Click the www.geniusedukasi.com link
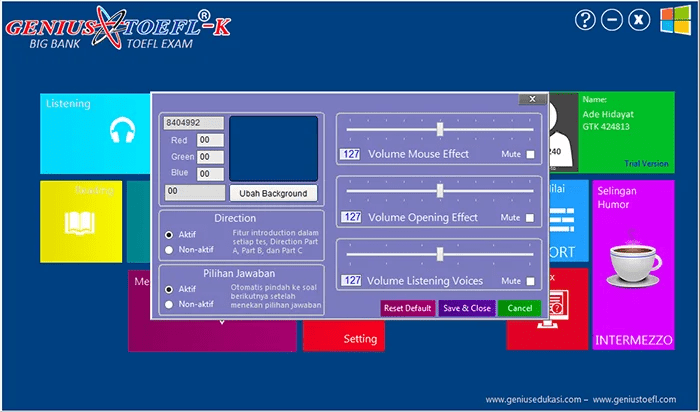 (533, 400)
